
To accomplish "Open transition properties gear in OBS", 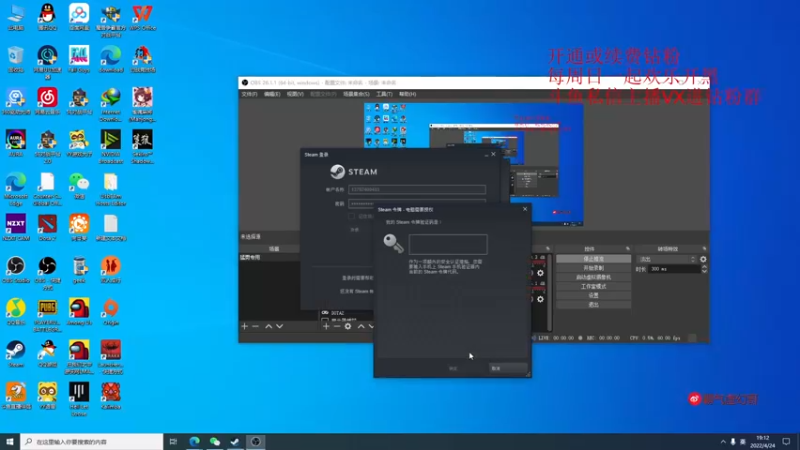I will 703,259.
